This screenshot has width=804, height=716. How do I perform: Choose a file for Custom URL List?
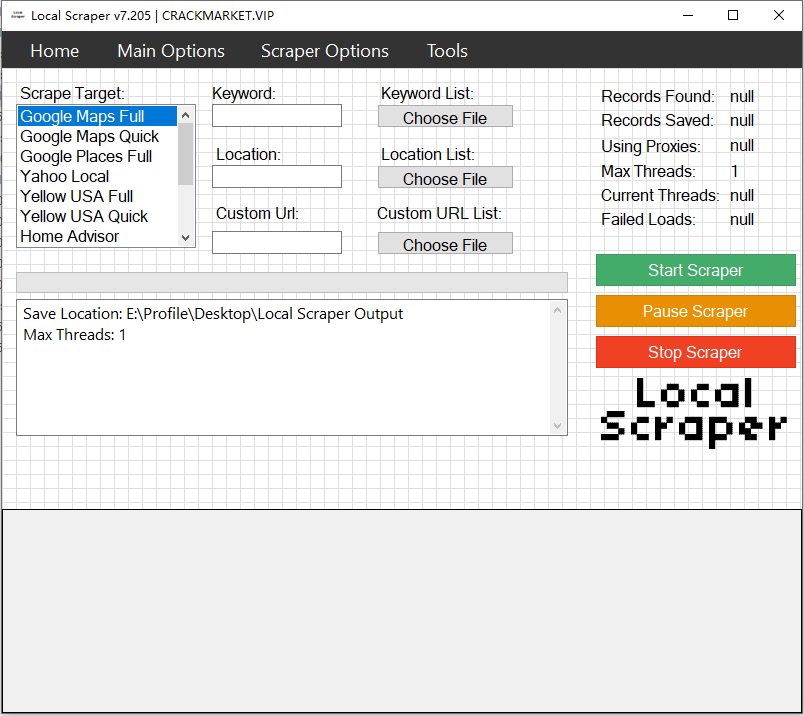tap(445, 243)
